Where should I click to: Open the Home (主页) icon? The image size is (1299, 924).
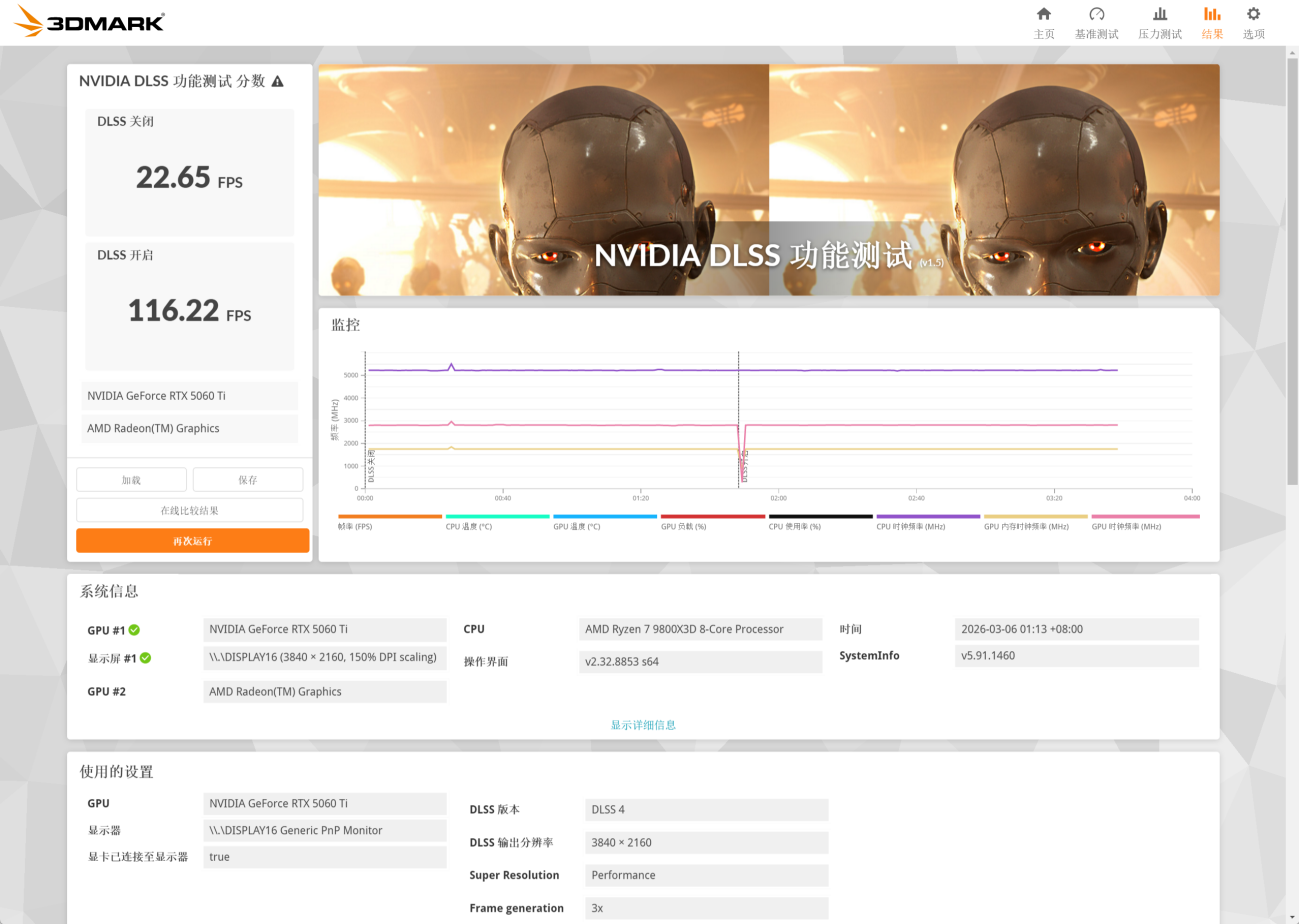click(x=1044, y=15)
